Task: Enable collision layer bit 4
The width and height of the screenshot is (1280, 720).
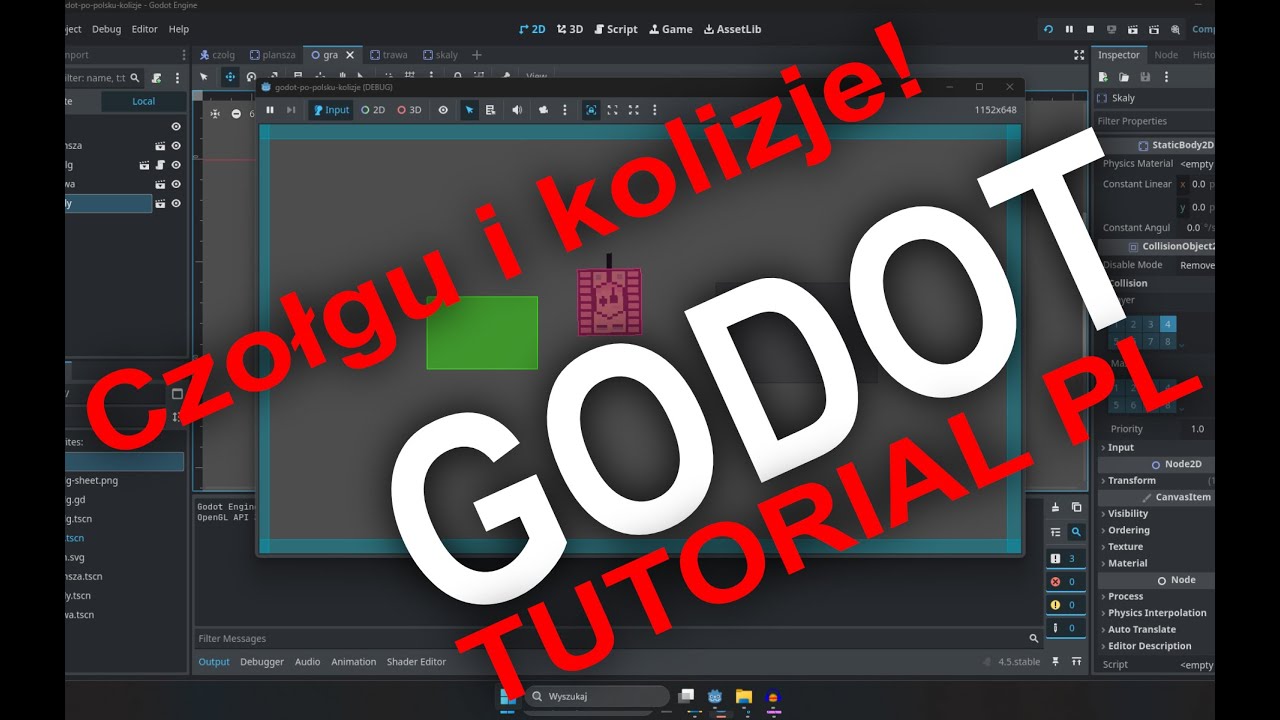Action: pyautogui.click(x=1169, y=324)
